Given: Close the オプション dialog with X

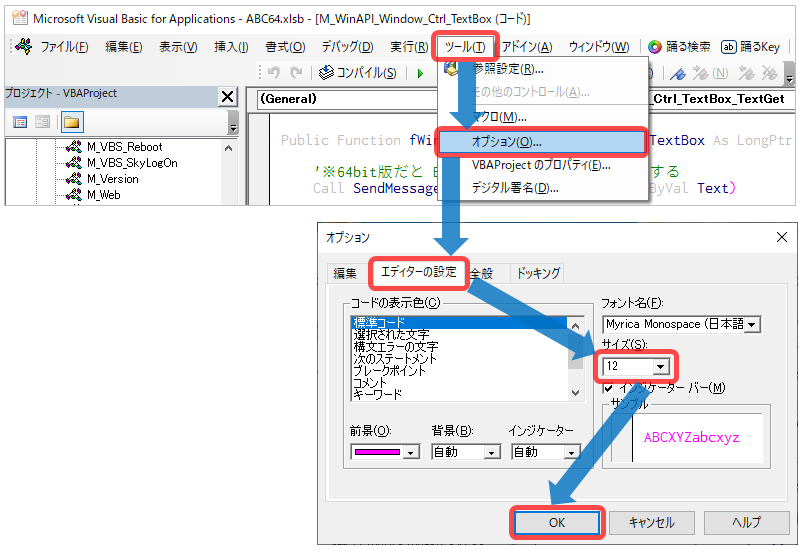Looking at the screenshot, I should pyautogui.click(x=782, y=237).
